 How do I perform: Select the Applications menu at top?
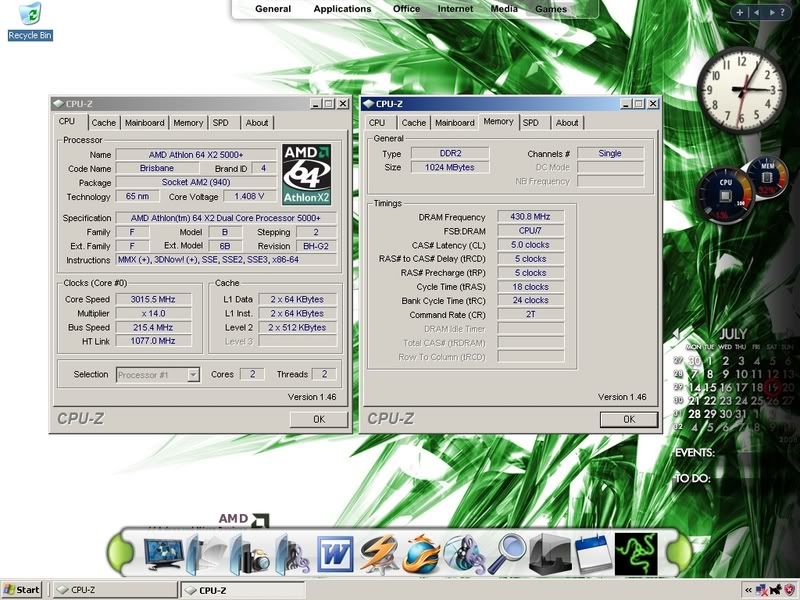pyautogui.click(x=341, y=8)
